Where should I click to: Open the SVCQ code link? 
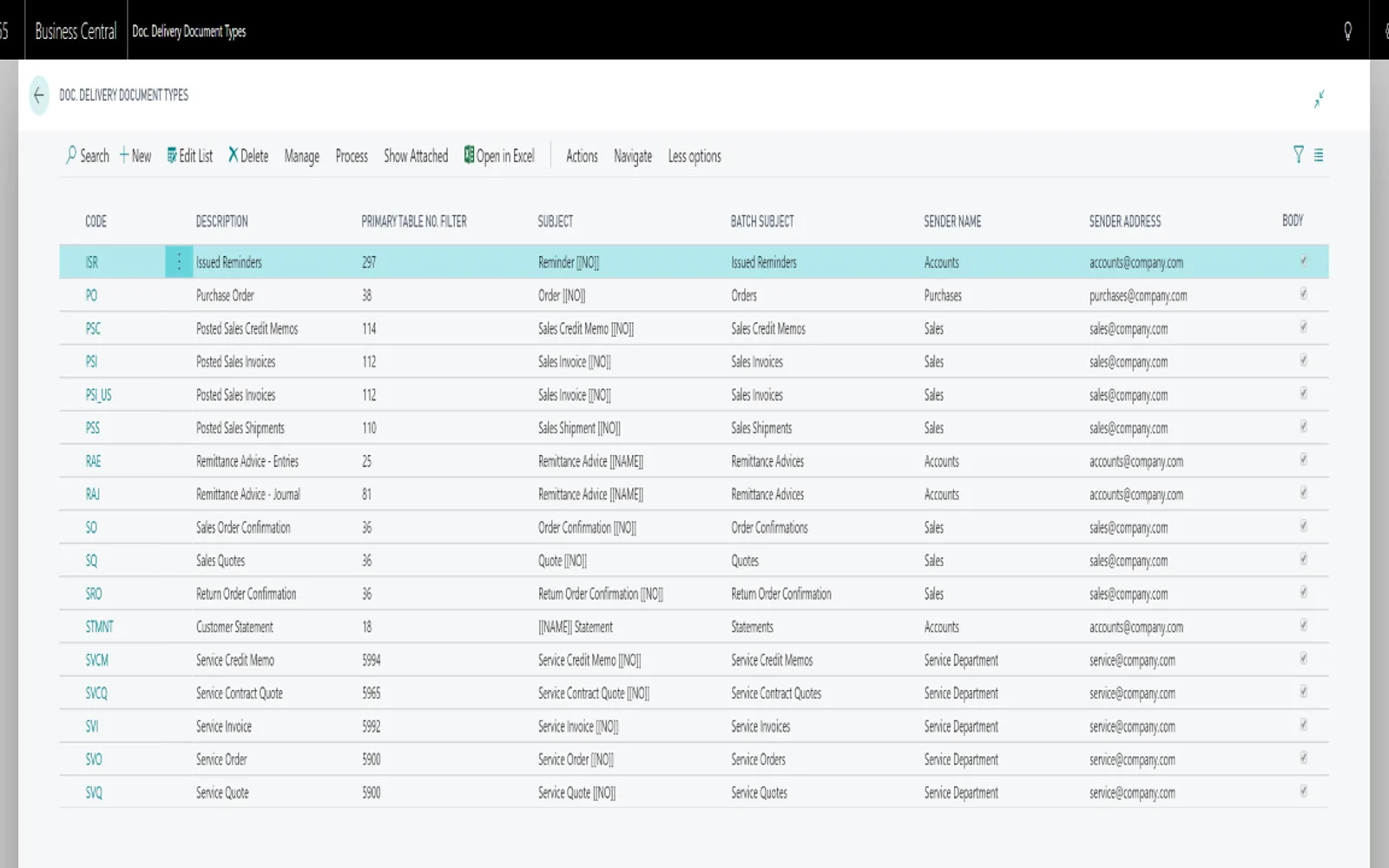pos(96,693)
